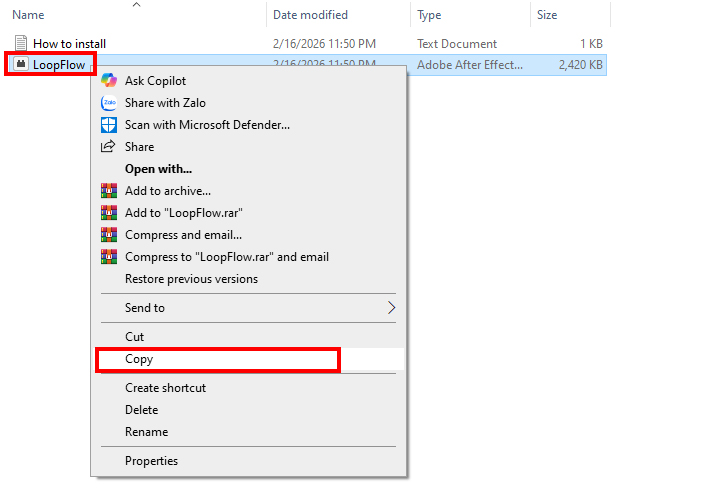
Task: Collapse sort arrow above Name column
Action: click(136, 5)
